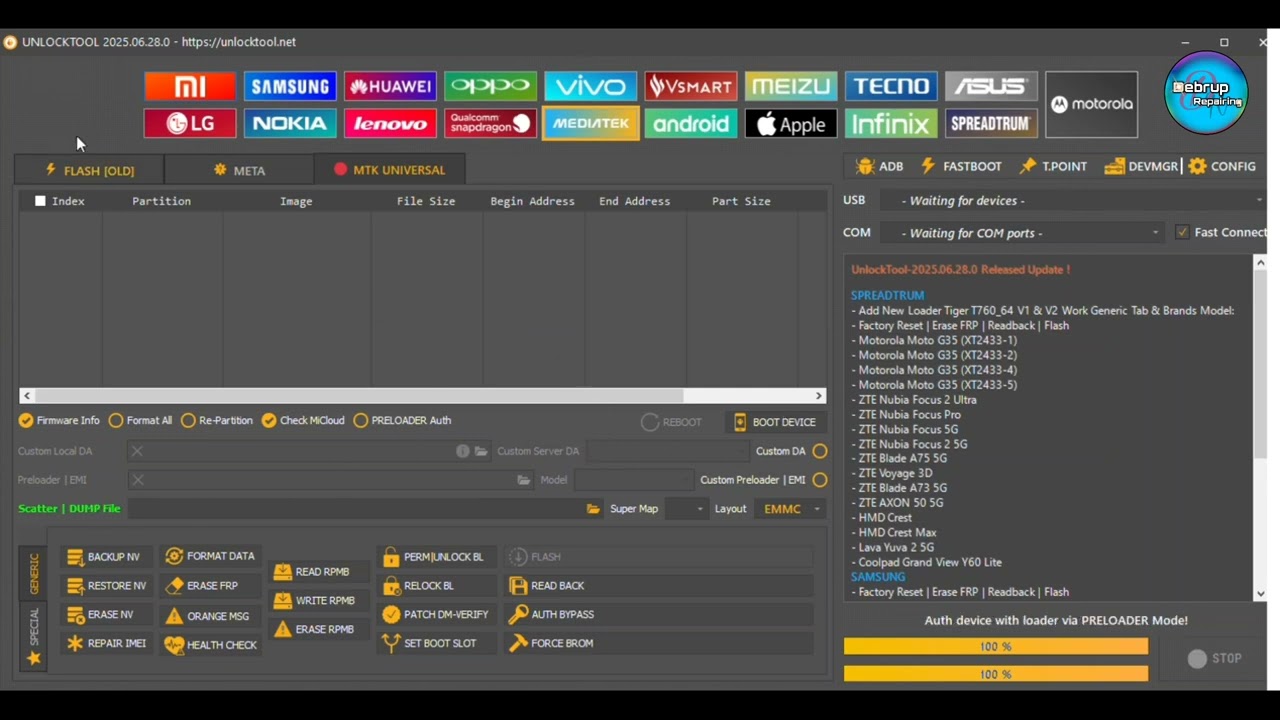1280x720 pixels.
Task: Choose the Spreadtrum brand logo
Action: click(991, 123)
